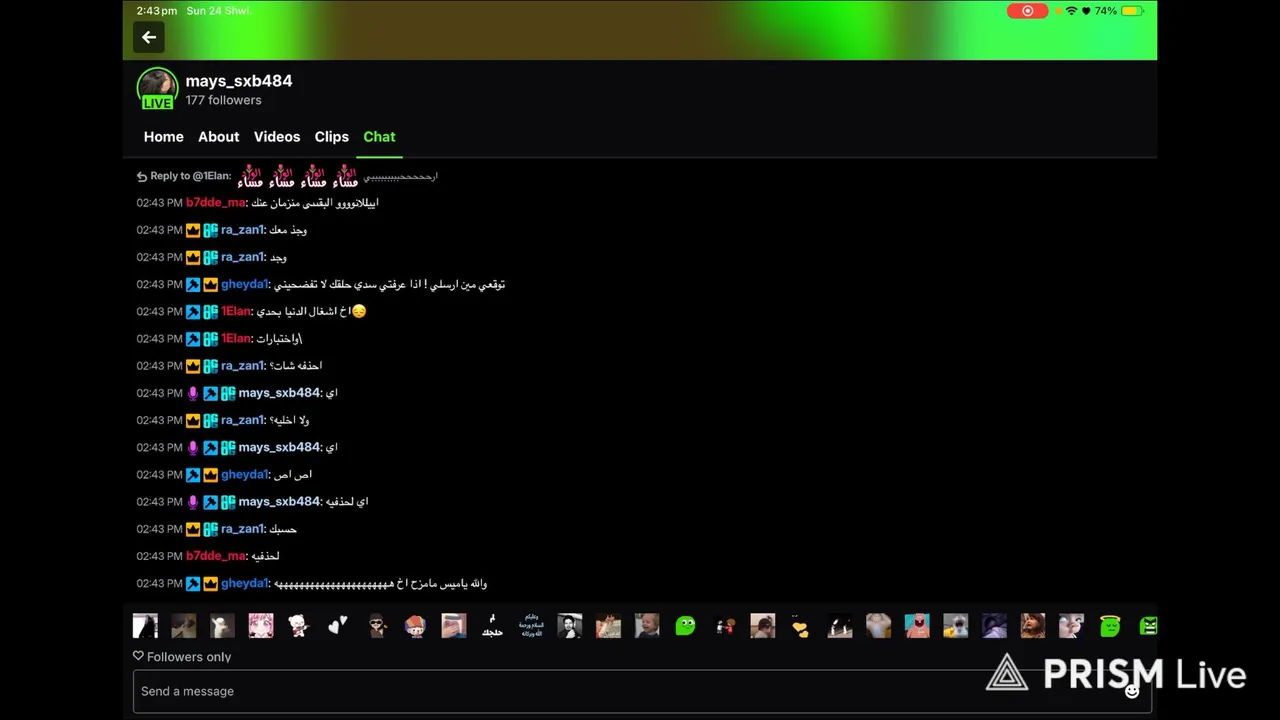Tap the Wi-Fi status icon
This screenshot has height=720, width=1280.
(1072, 11)
